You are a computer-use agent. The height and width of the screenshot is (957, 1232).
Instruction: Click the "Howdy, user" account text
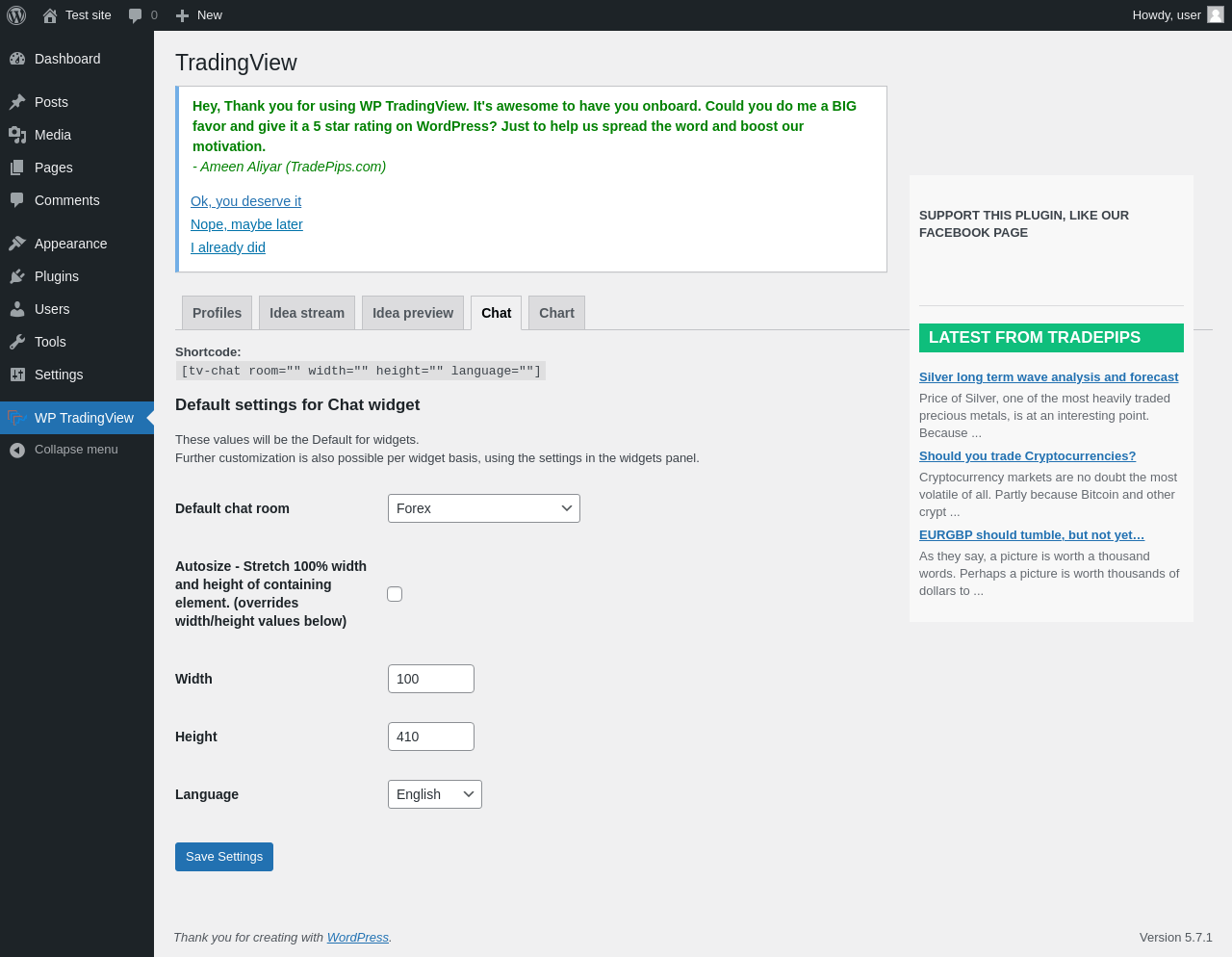tap(1167, 15)
